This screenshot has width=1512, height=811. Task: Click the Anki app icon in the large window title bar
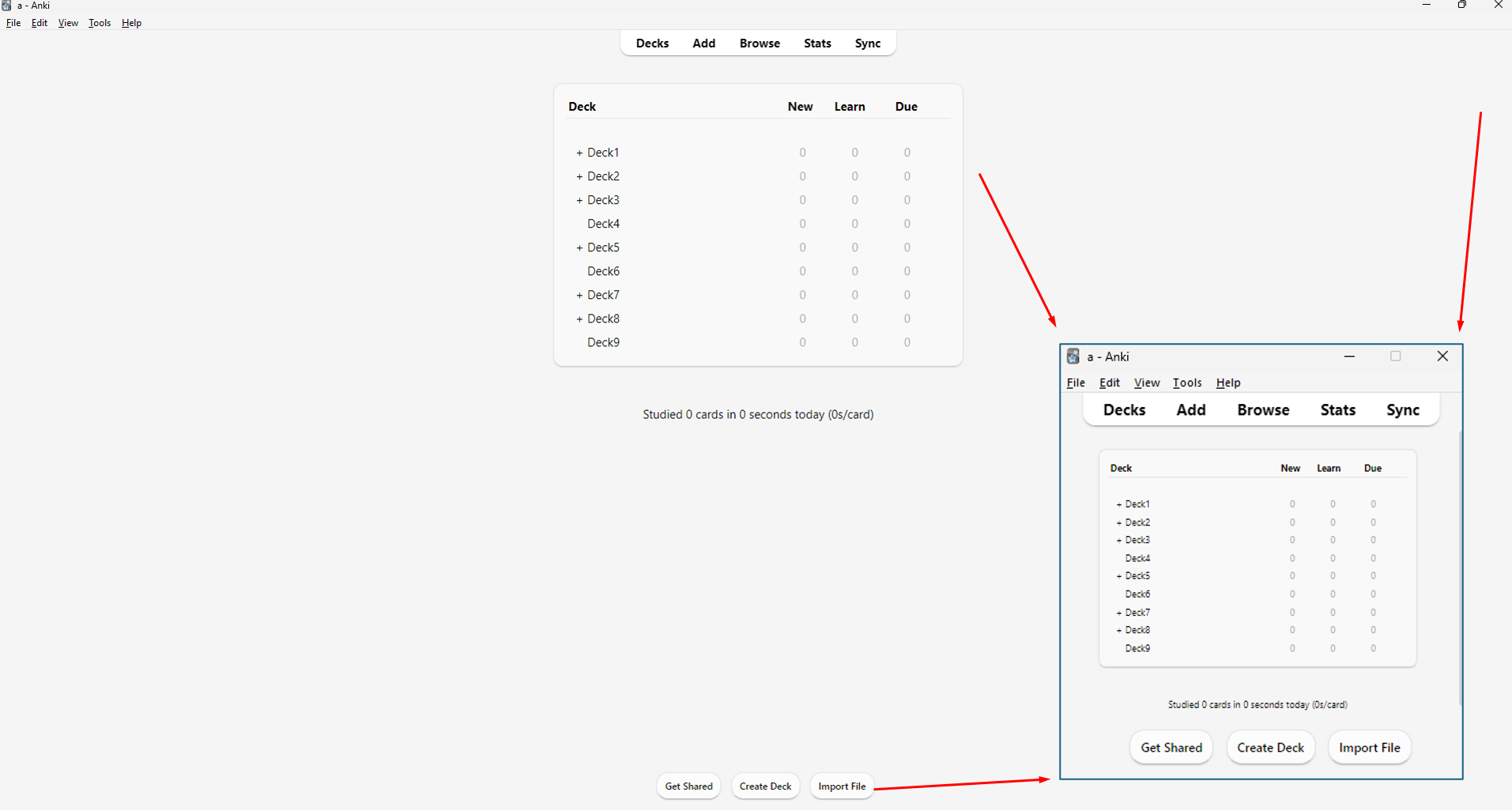[6, 6]
